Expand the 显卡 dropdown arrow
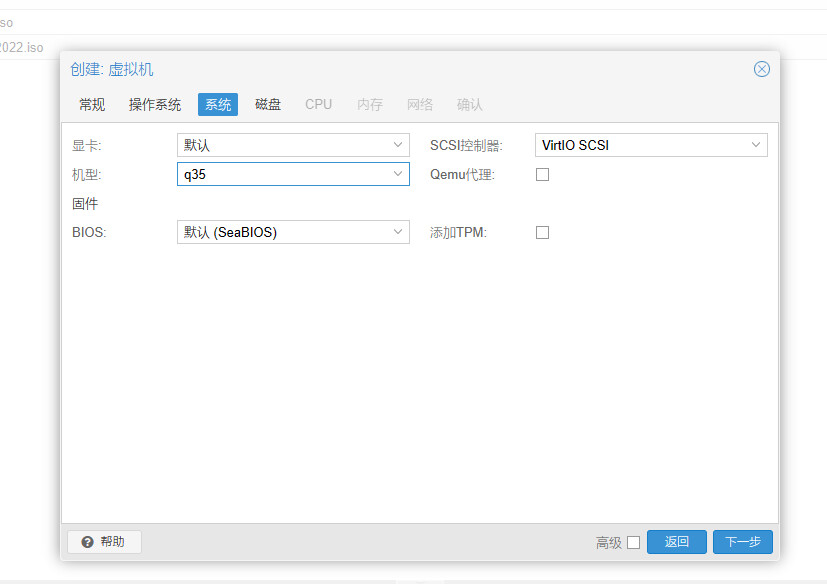827x584 pixels. [398, 145]
